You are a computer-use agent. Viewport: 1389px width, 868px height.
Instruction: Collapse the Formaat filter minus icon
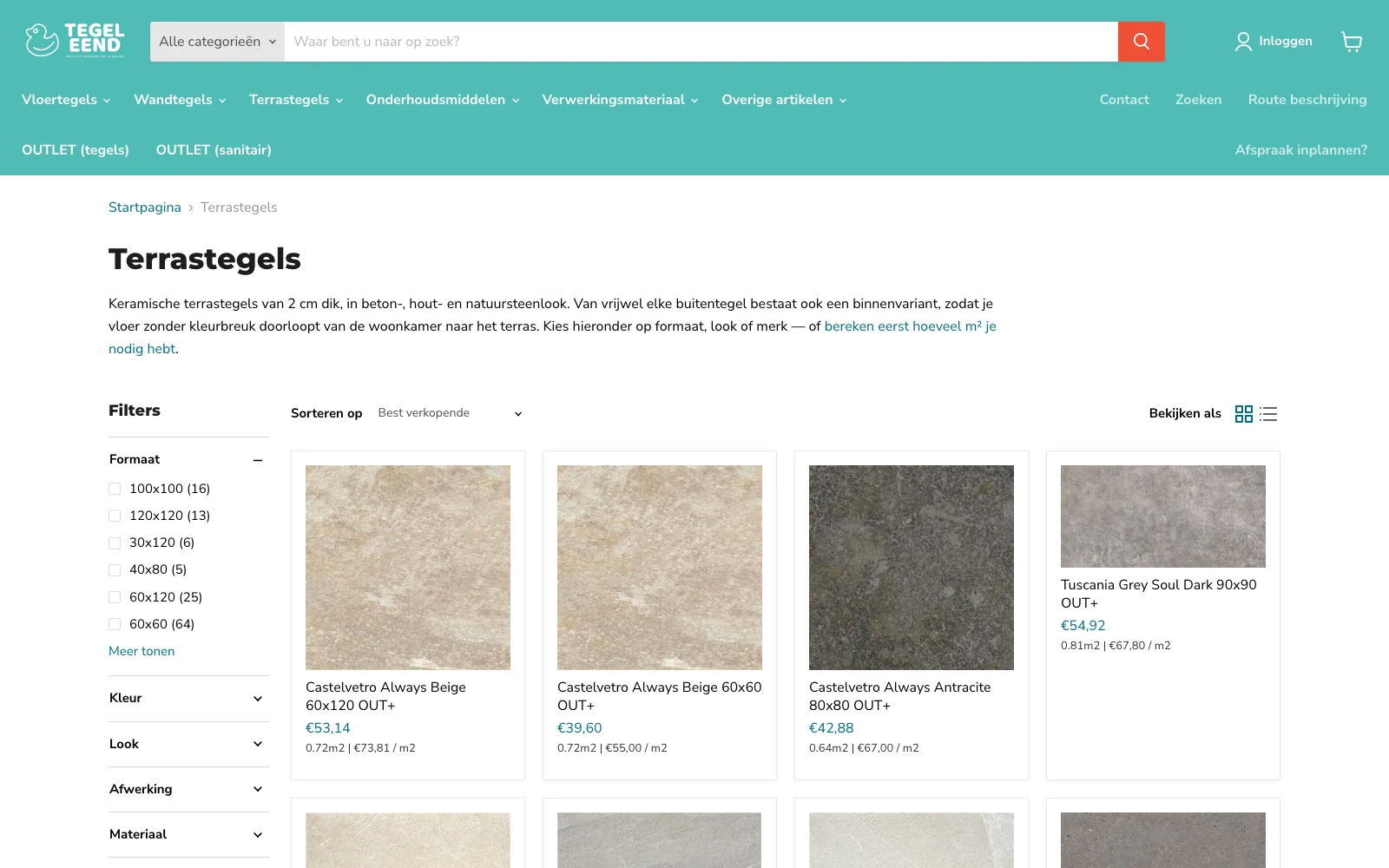pos(258,460)
